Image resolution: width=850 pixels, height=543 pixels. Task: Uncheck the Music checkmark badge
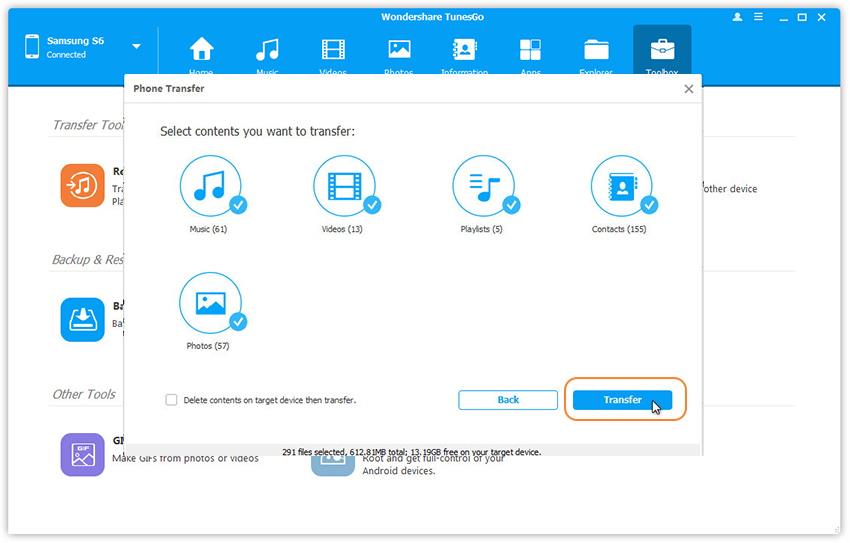coord(238,205)
